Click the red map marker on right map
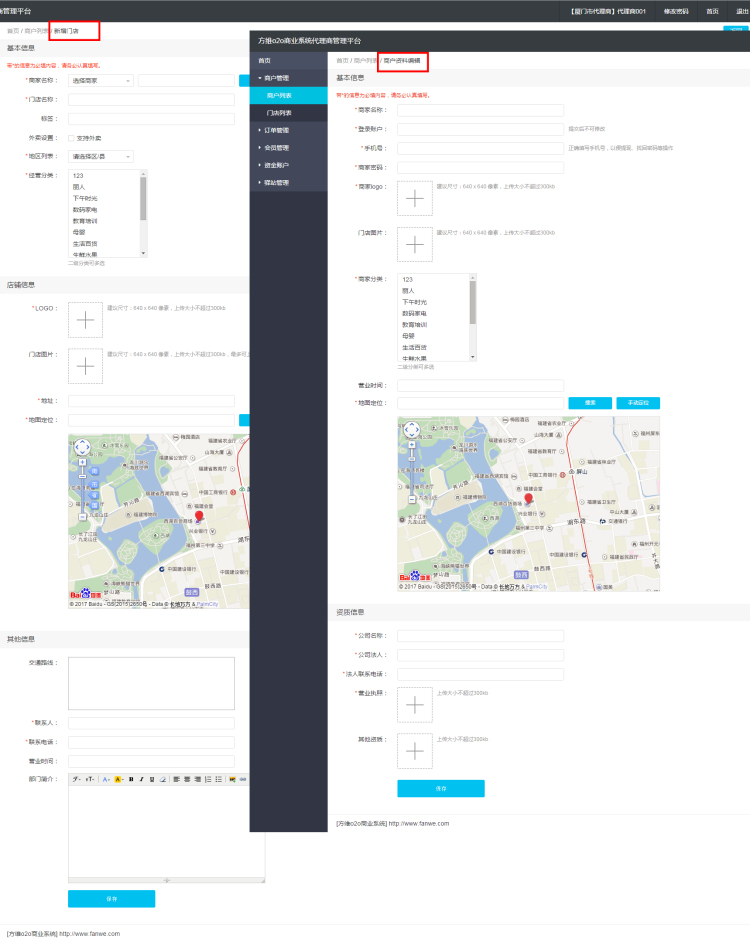 pos(529,500)
